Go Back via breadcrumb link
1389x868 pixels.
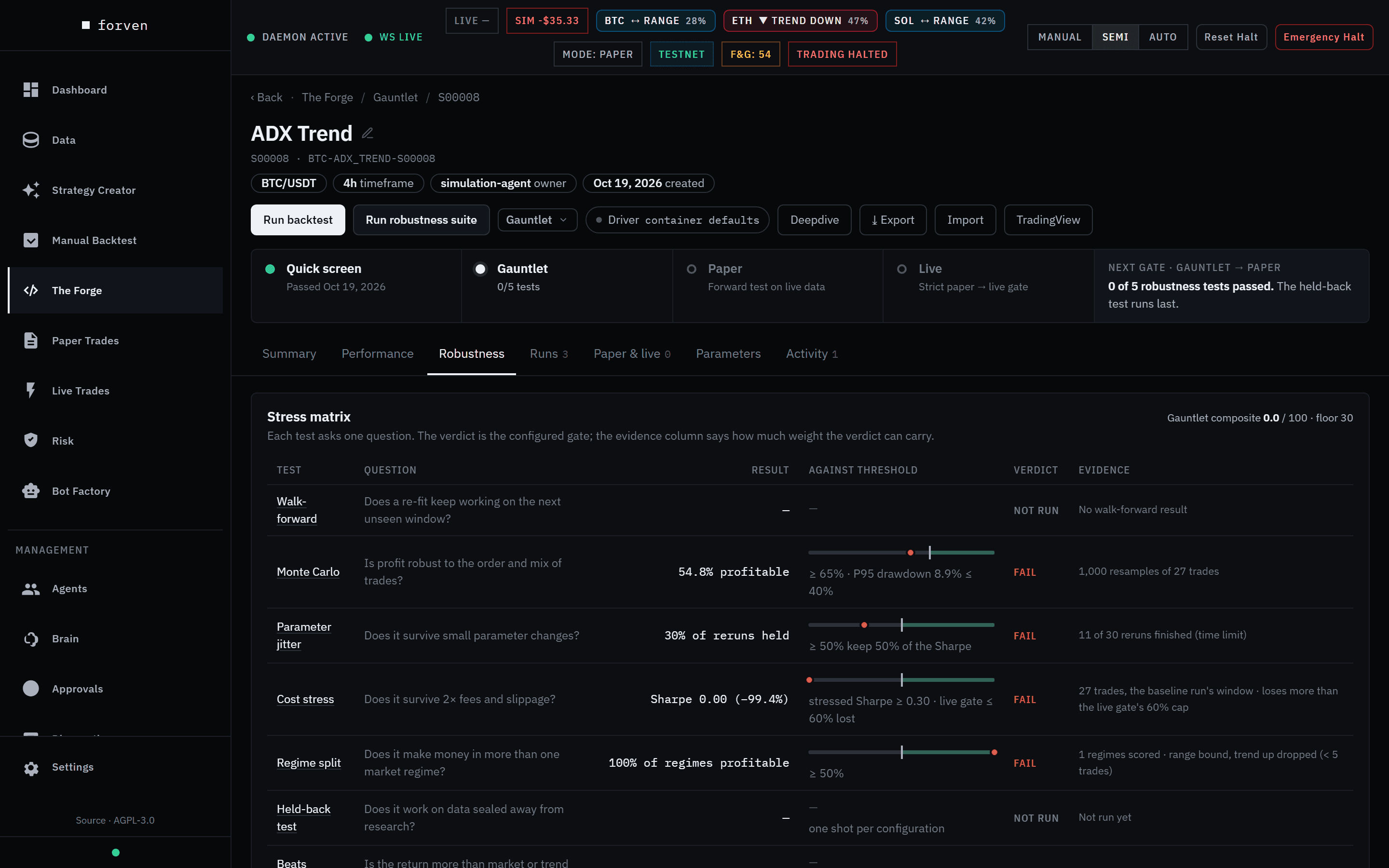point(267,97)
